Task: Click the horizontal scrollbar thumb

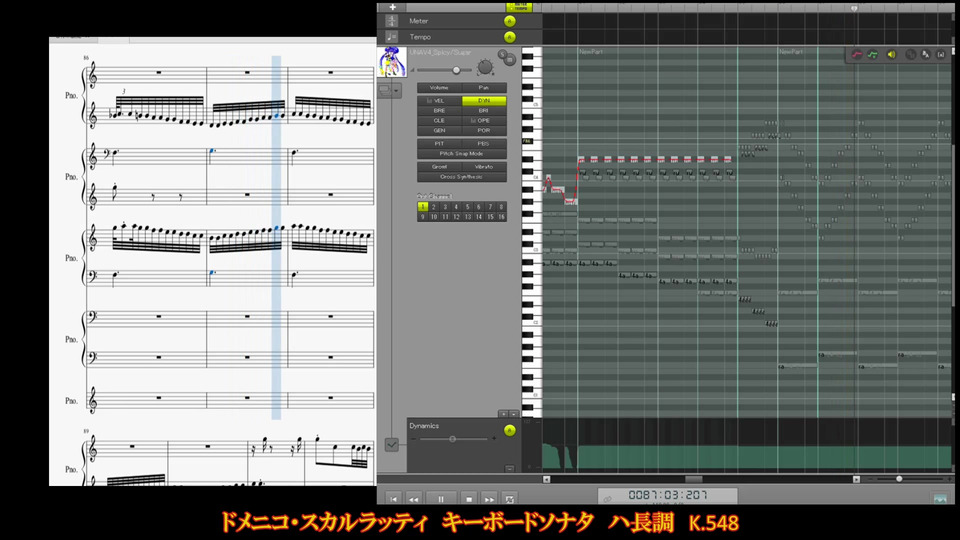Action: tap(694, 479)
